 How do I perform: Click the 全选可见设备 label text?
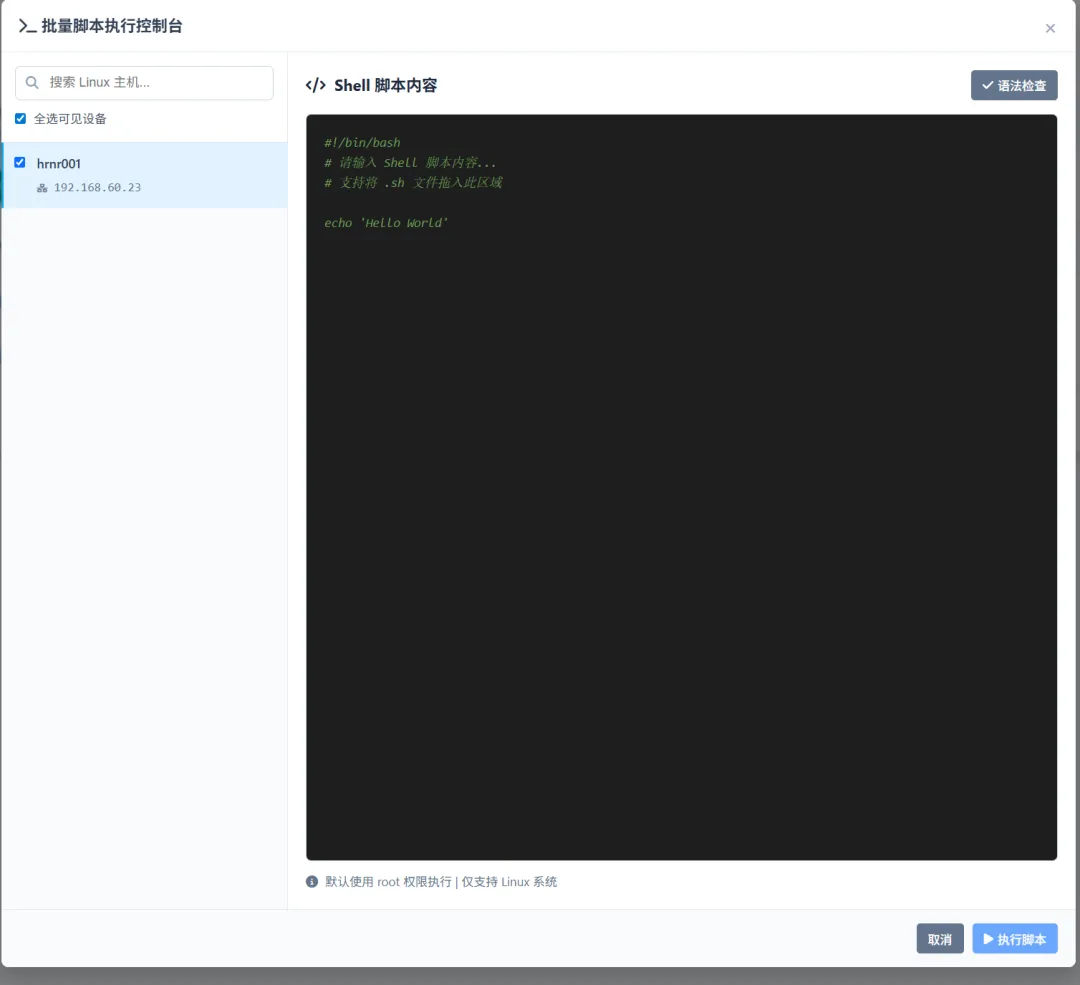[x=70, y=118]
